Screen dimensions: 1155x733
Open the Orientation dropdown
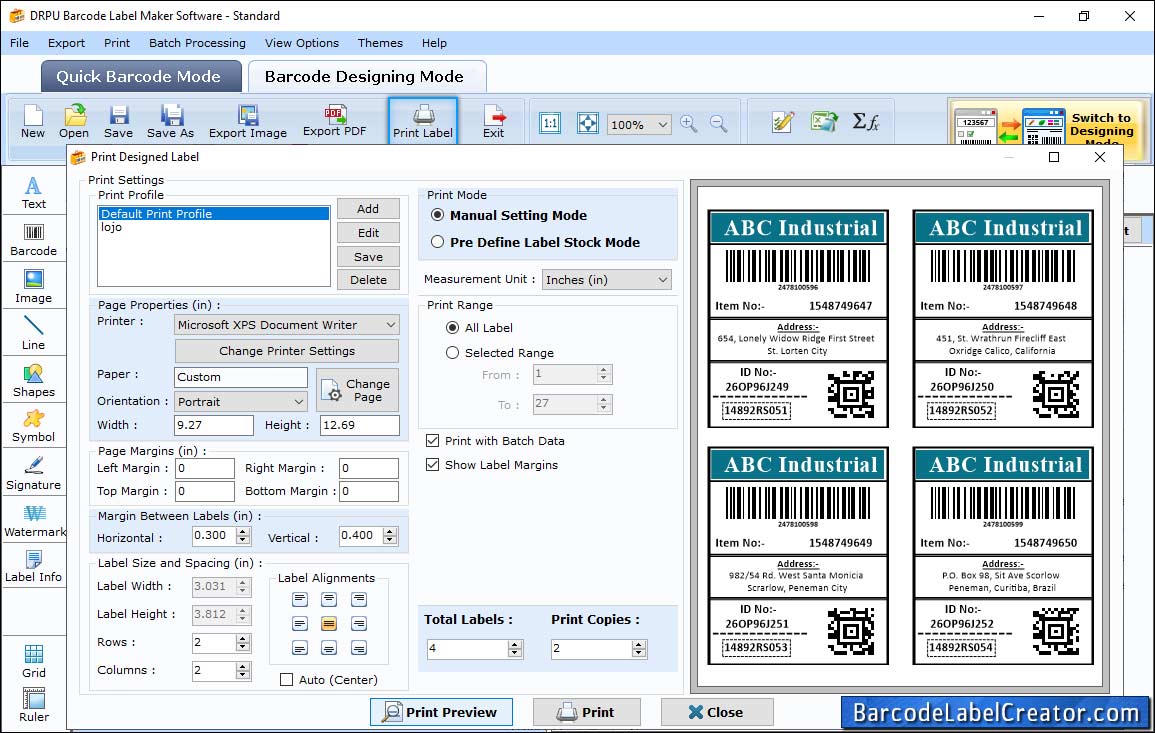[x=298, y=401]
